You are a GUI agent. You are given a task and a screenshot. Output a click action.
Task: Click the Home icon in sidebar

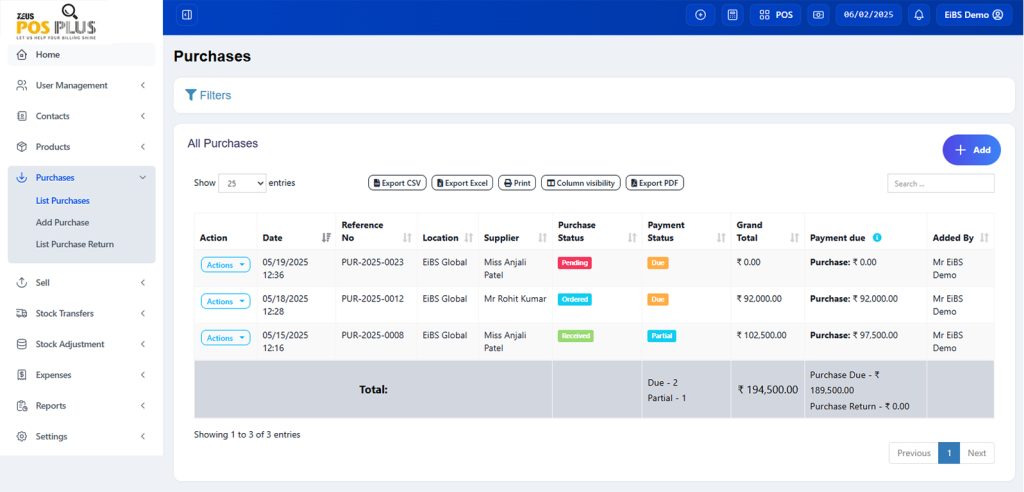[22, 55]
